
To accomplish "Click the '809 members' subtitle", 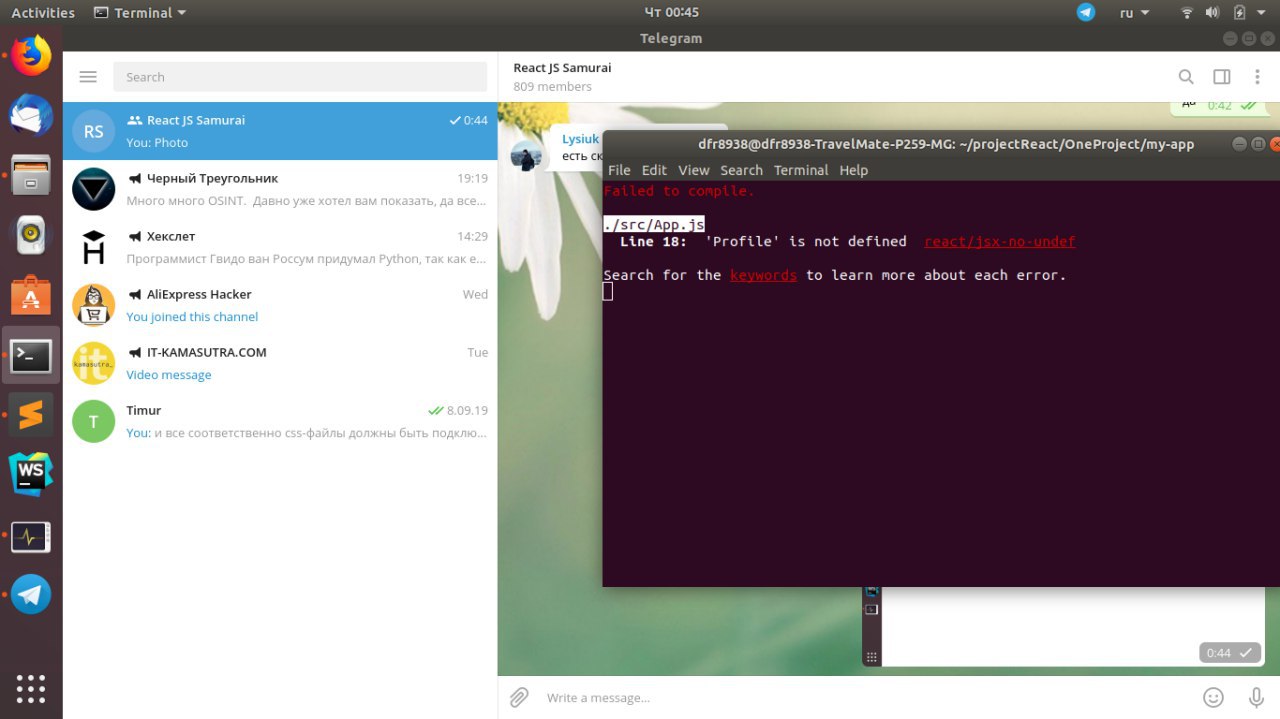I will pyautogui.click(x=552, y=87).
